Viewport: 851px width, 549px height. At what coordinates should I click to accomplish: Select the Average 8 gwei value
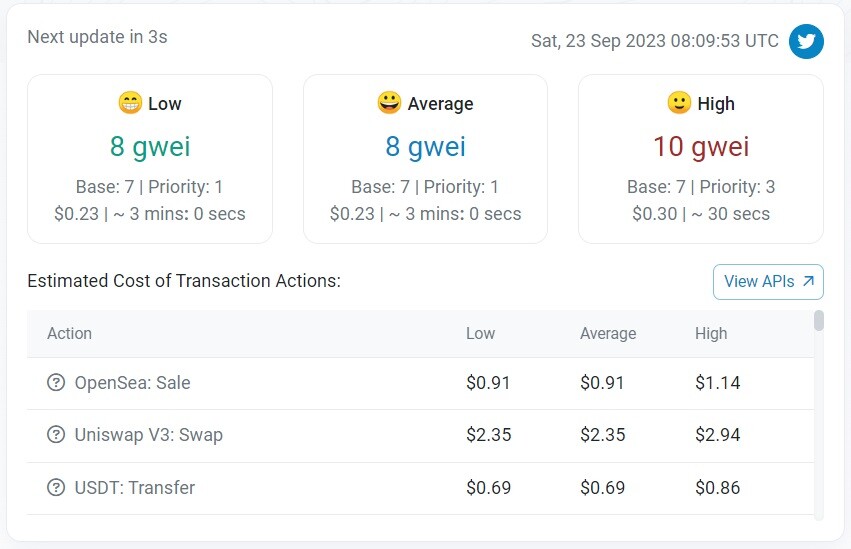tap(426, 146)
